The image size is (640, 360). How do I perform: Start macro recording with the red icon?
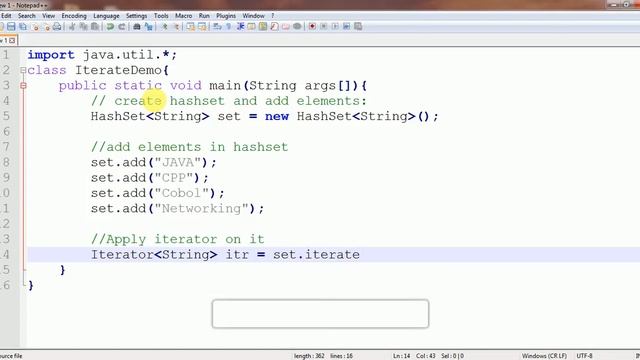(312, 27)
